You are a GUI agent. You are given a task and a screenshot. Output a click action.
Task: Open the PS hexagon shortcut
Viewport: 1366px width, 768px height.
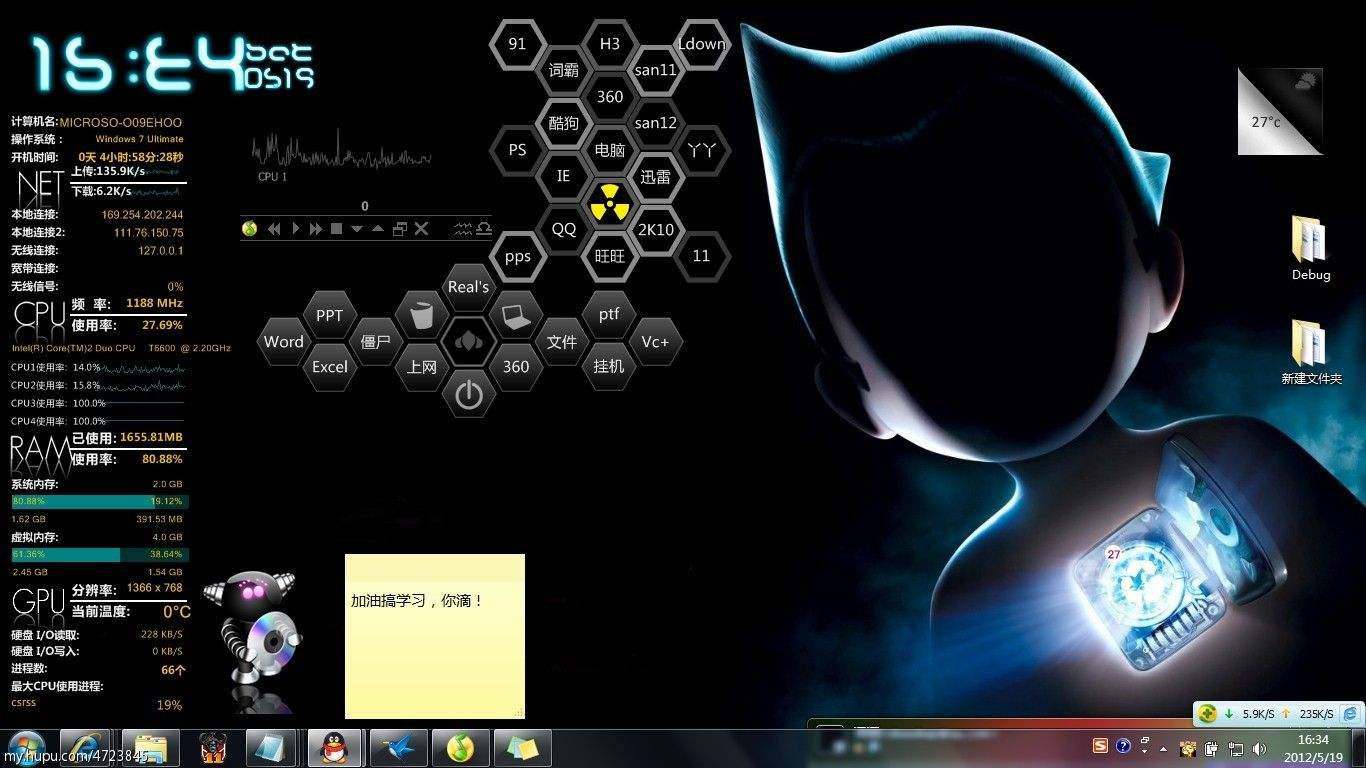pyautogui.click(x=517, y=149)
